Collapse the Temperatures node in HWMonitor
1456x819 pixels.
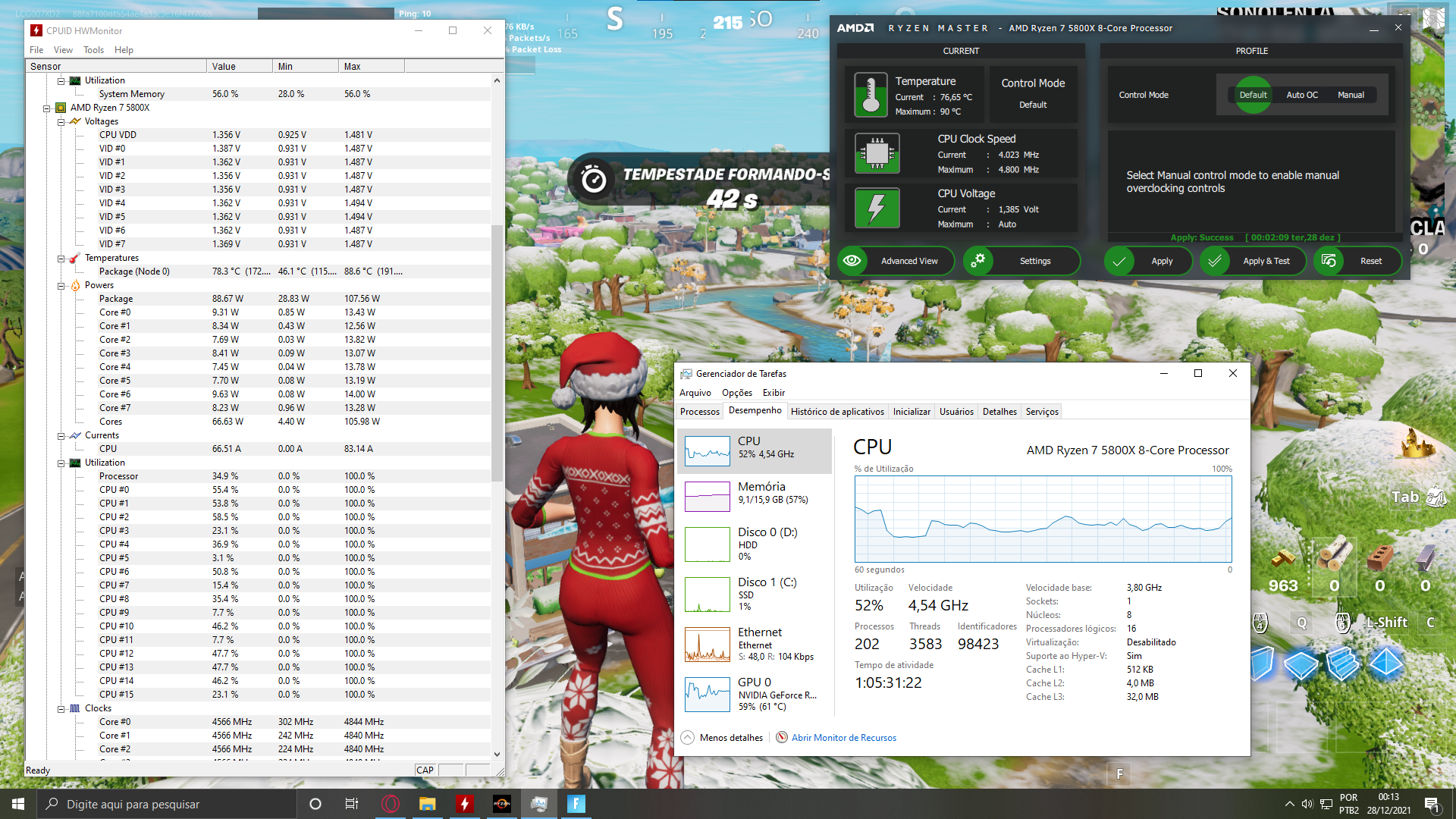click(x=61, y=258)
